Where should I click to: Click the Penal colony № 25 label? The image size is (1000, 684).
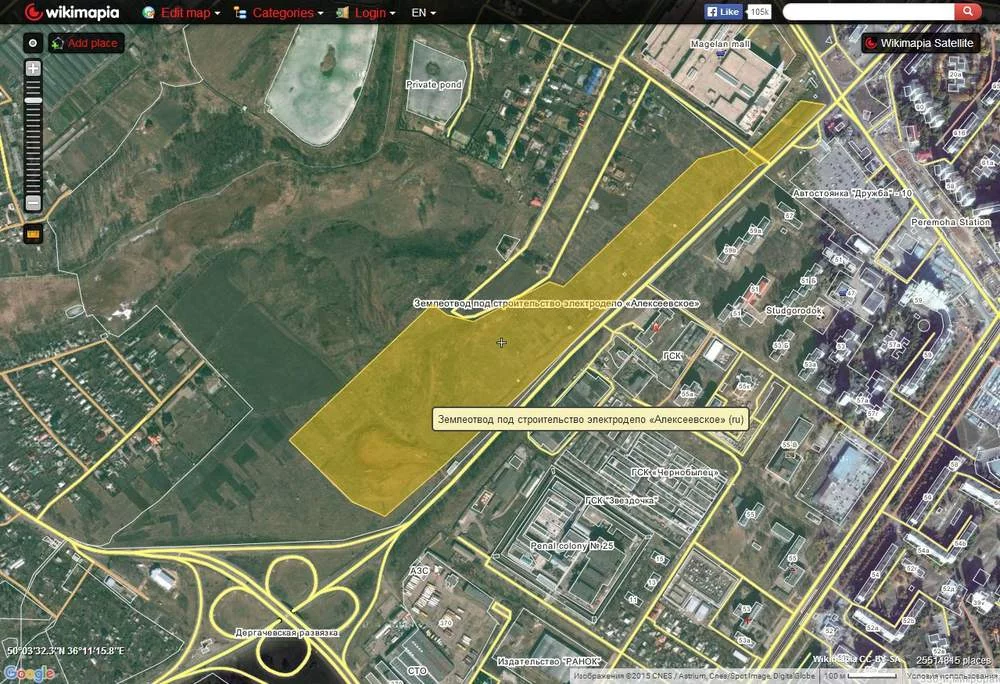[x=571, y=546]
